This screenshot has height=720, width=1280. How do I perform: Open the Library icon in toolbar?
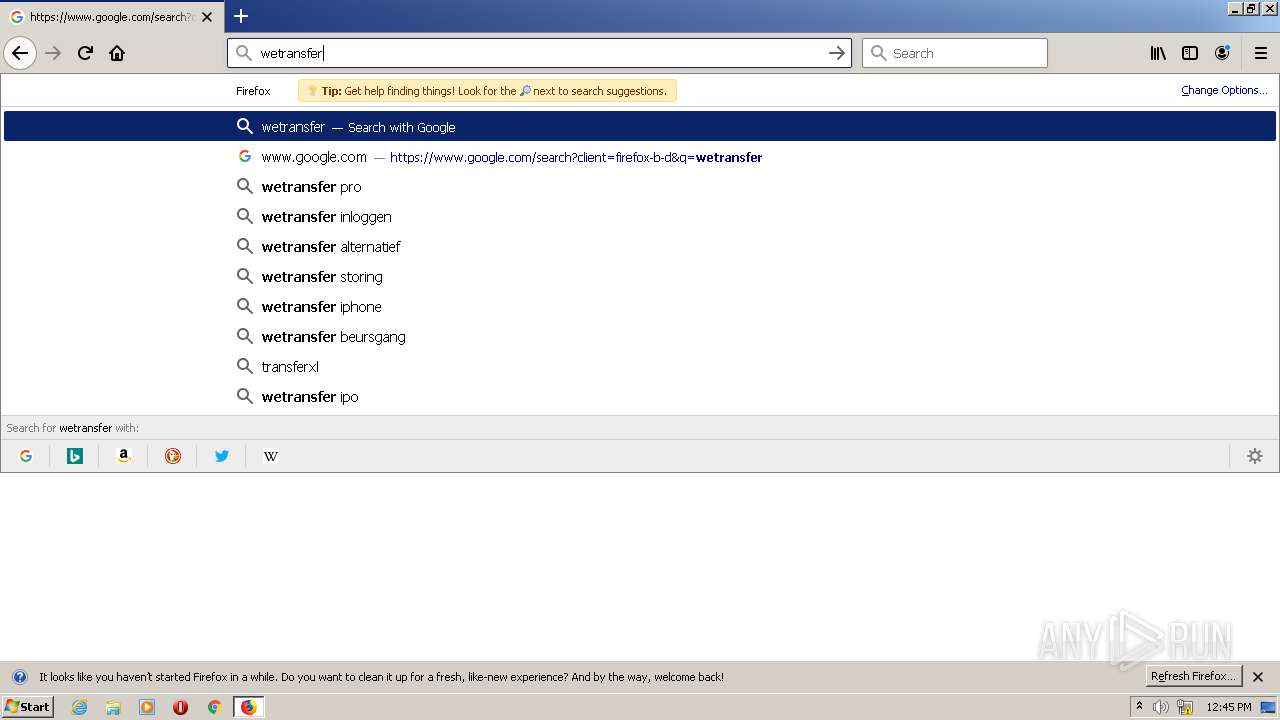click(x=1158, y=53)
